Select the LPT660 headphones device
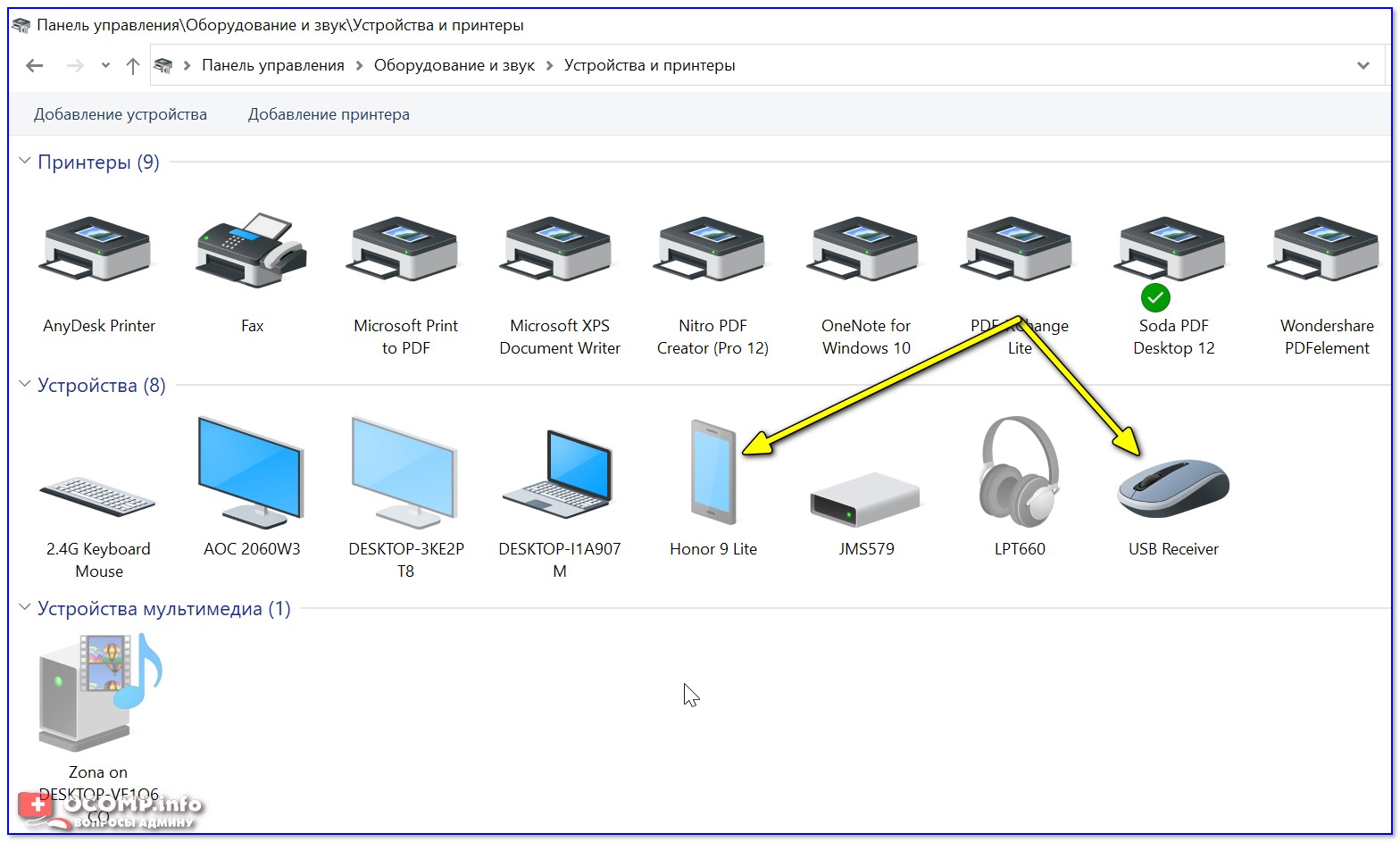The width and height of the screenshot is (1400, 842). point(1019,473)
